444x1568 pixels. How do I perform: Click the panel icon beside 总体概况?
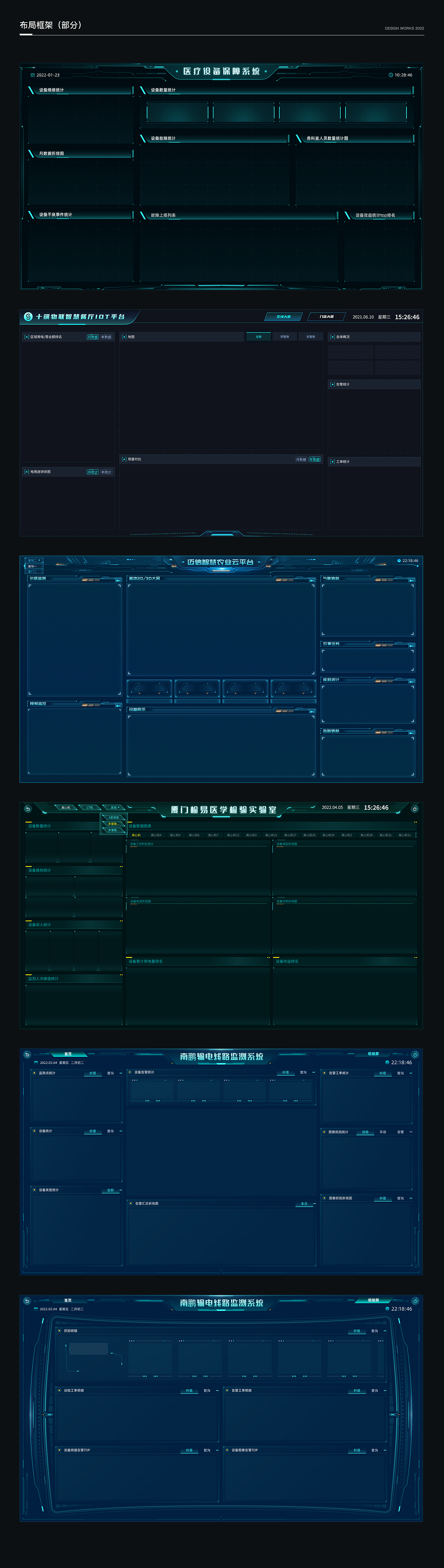(x=332, y=337)
